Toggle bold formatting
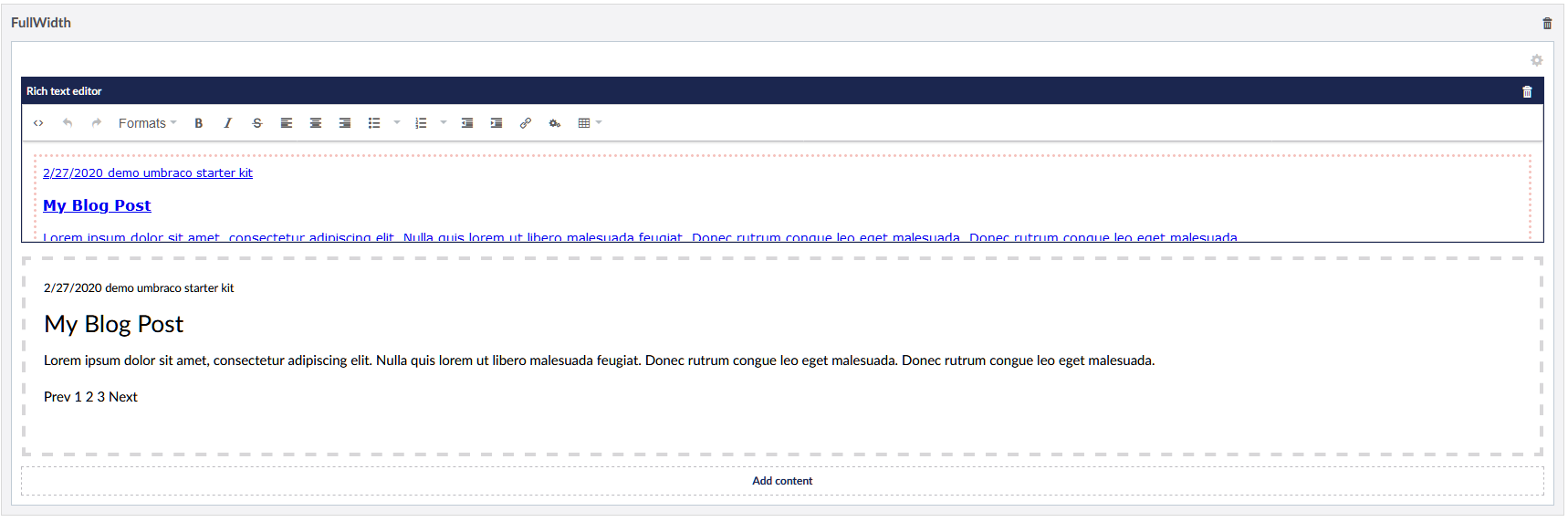Image resolution: width=1568 pixels, height=522 pixels. pos(199,123)
